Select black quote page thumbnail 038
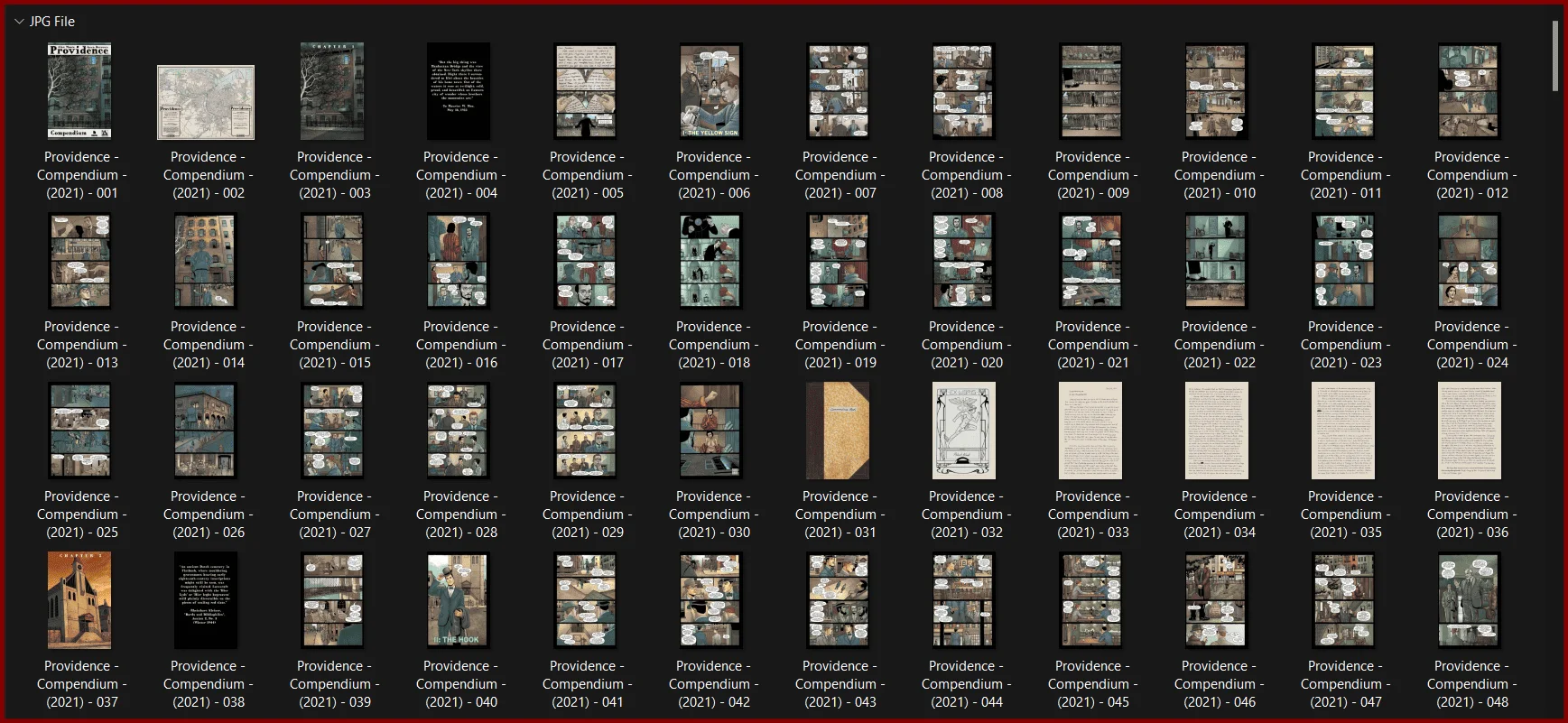1568x723 pixels. 206,600
